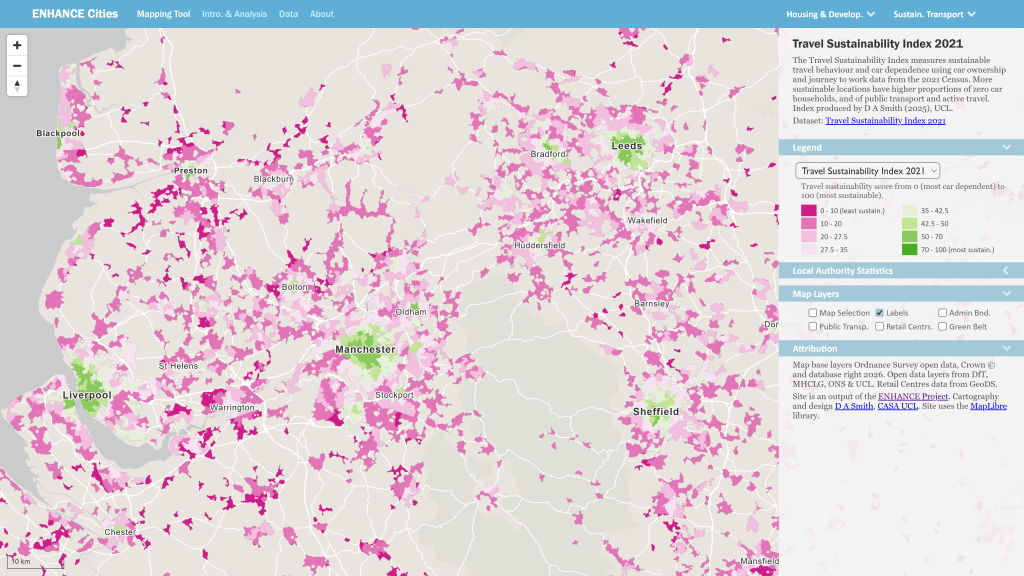
Task: Click the Barnsley label on the map
Action: tap(652, 304)
